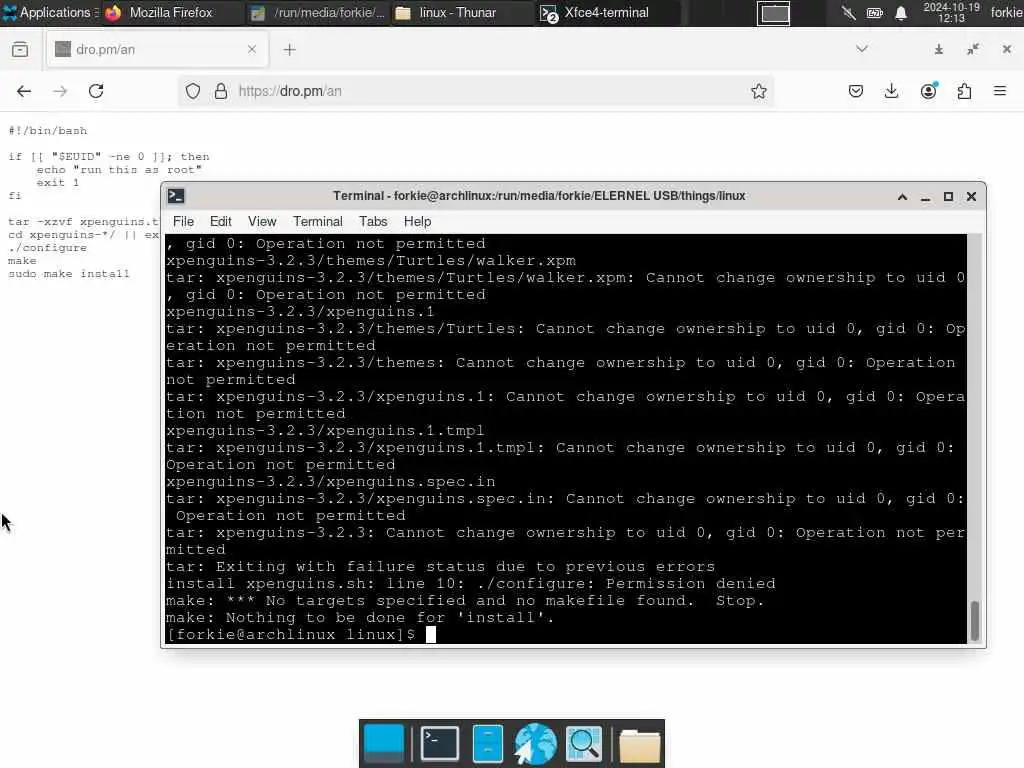Open the Firefox downloads panel

point(891,91)
